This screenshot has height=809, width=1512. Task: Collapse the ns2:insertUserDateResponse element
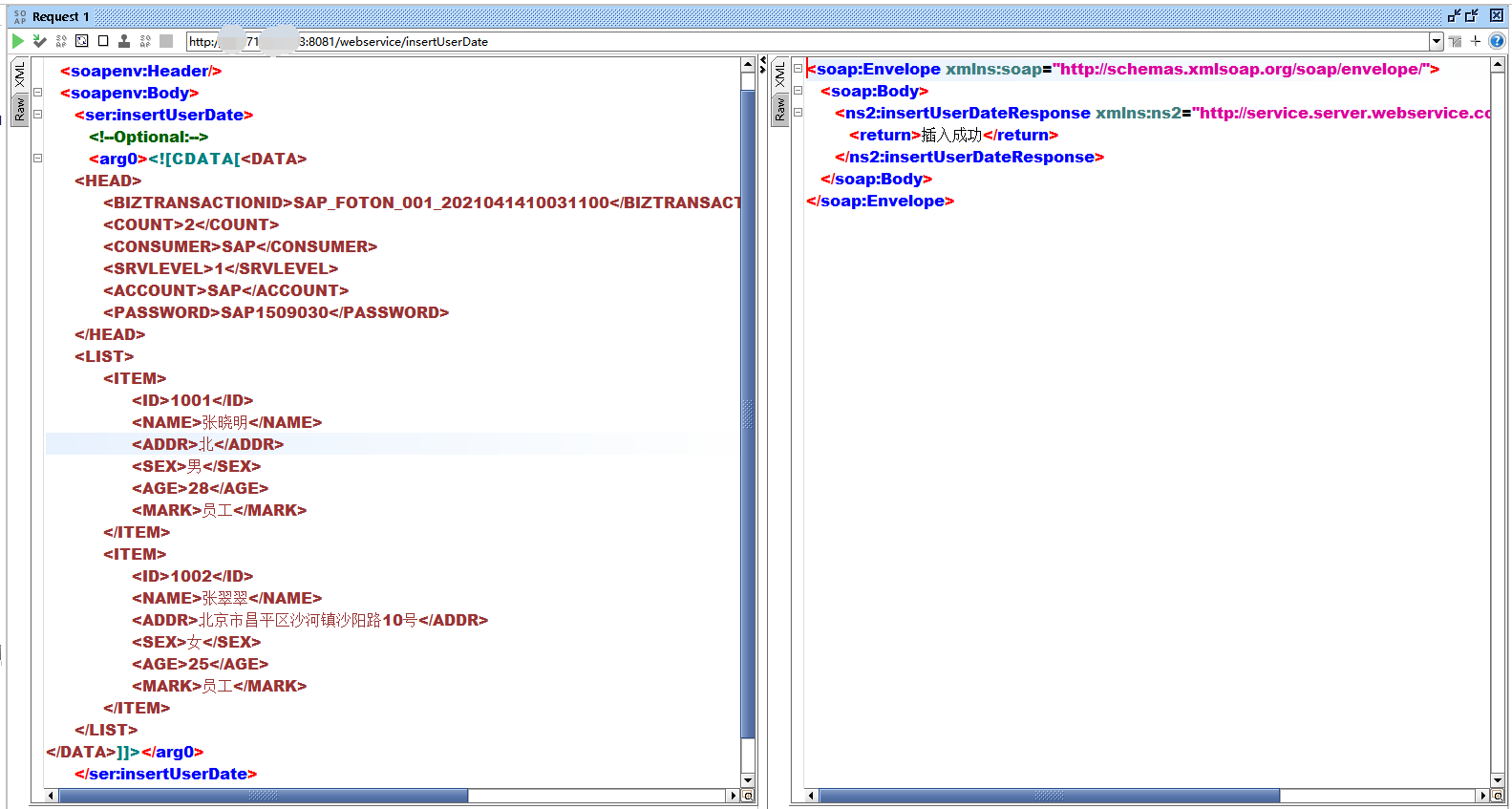[x=798, y=113]
